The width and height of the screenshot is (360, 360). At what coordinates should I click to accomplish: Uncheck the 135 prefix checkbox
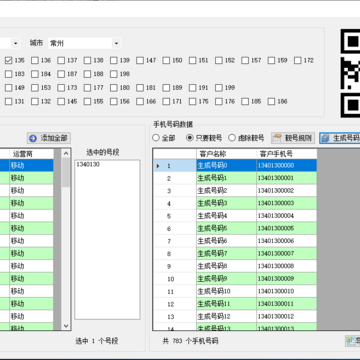tap(9, 60)
